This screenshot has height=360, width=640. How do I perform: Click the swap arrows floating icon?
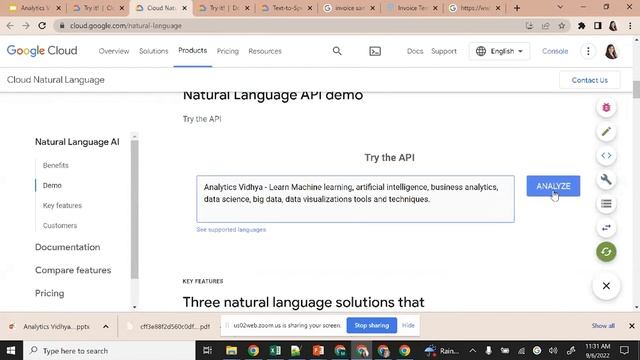point(606,227)
